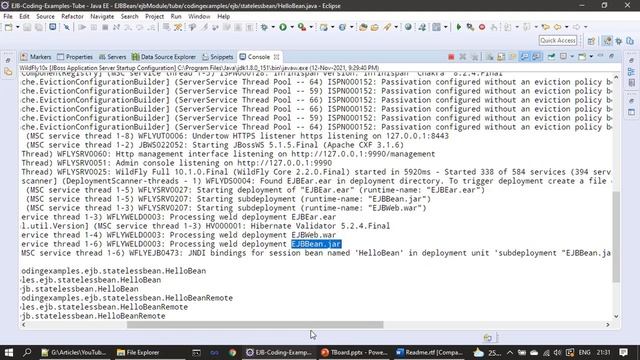Switch to the Java EE perspective icon

tap(607, 41)
